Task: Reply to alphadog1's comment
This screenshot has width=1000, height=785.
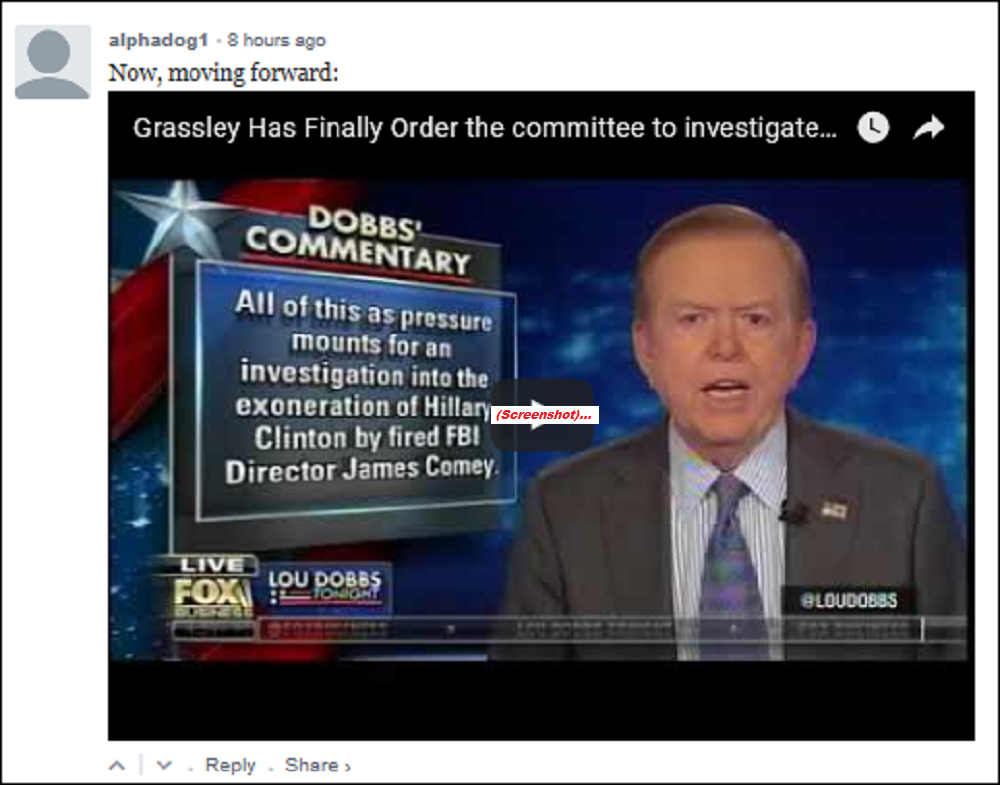Action: click(x=230, y=765)
